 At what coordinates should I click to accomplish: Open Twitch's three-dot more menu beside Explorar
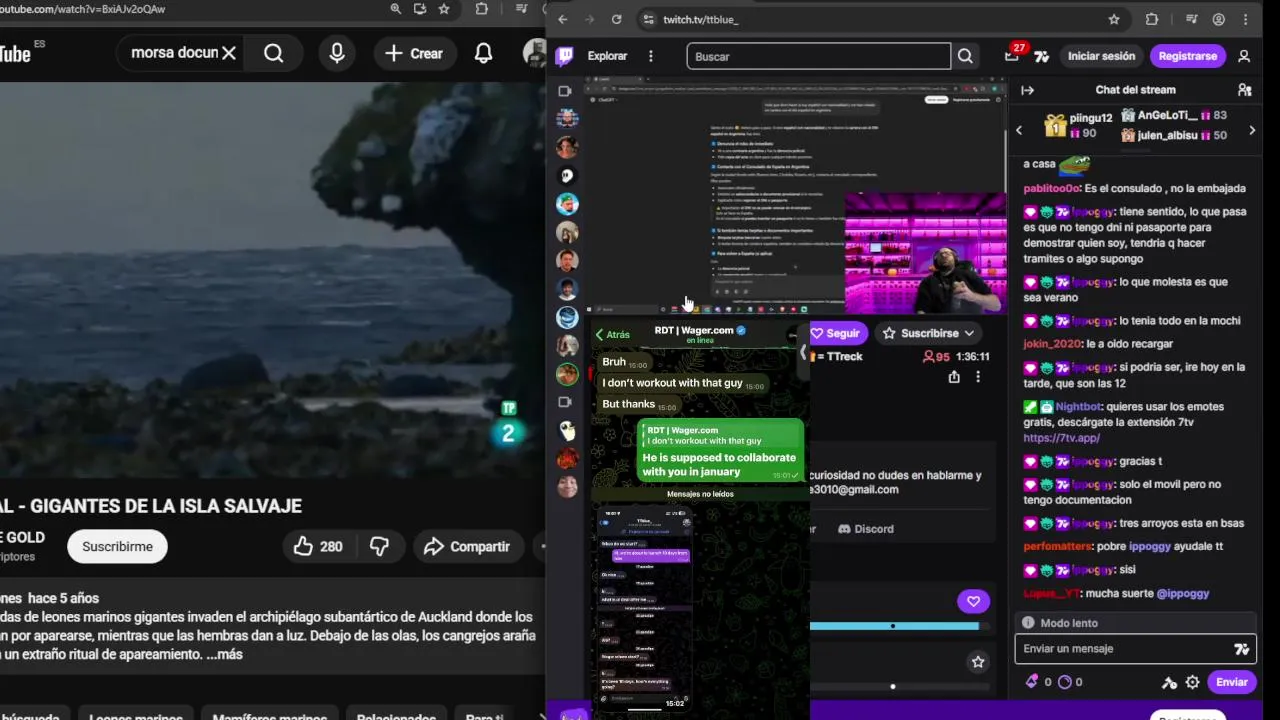(x=651, y=56)
